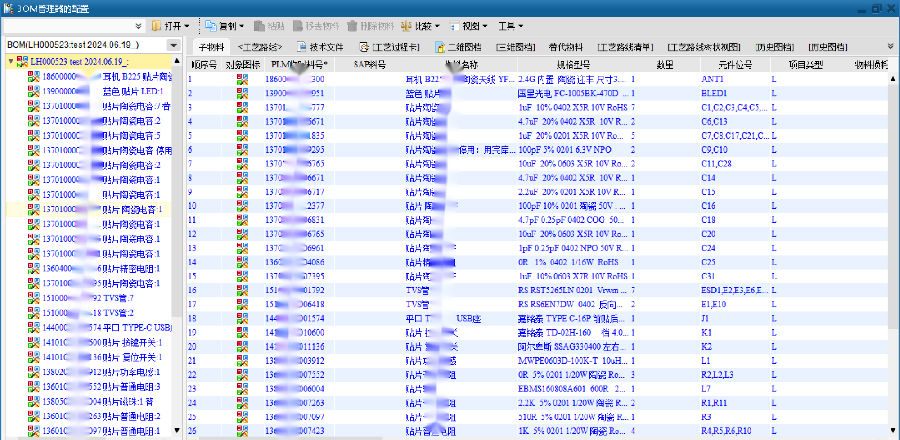
Task: Click the 视图 view icon in toolbar
Action: click(454, 26)
